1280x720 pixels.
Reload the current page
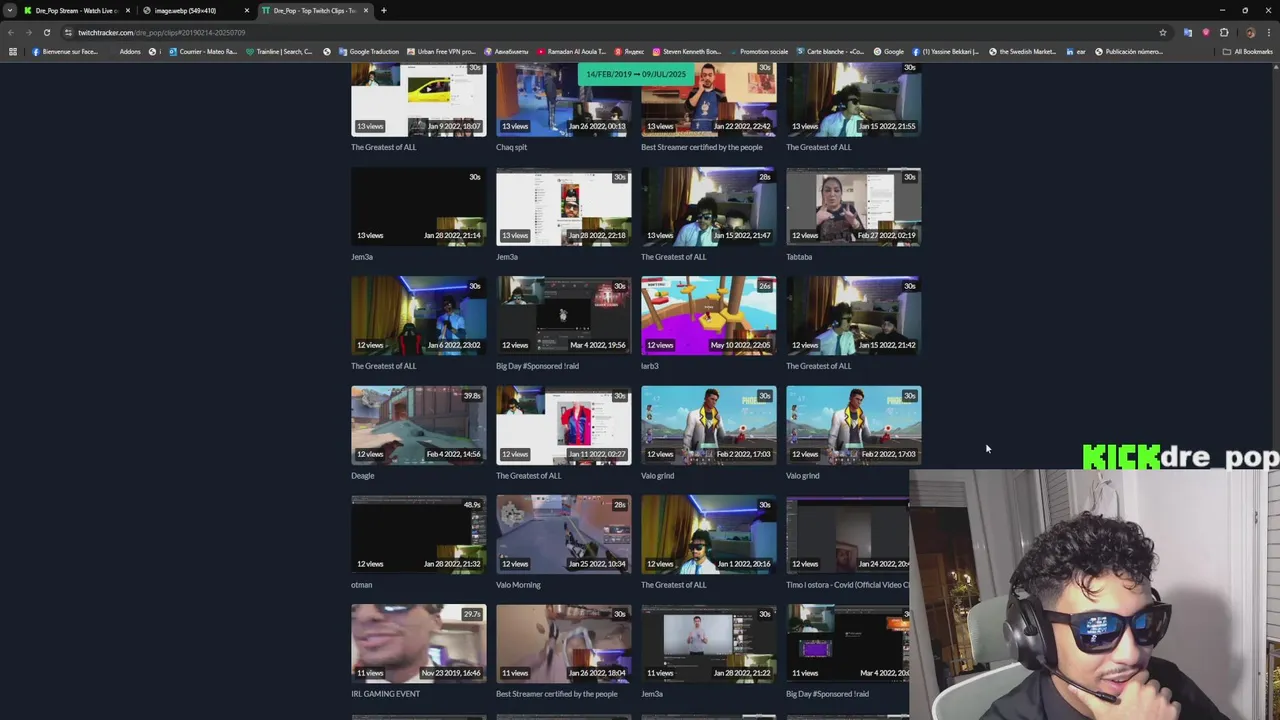click(46, 32)
